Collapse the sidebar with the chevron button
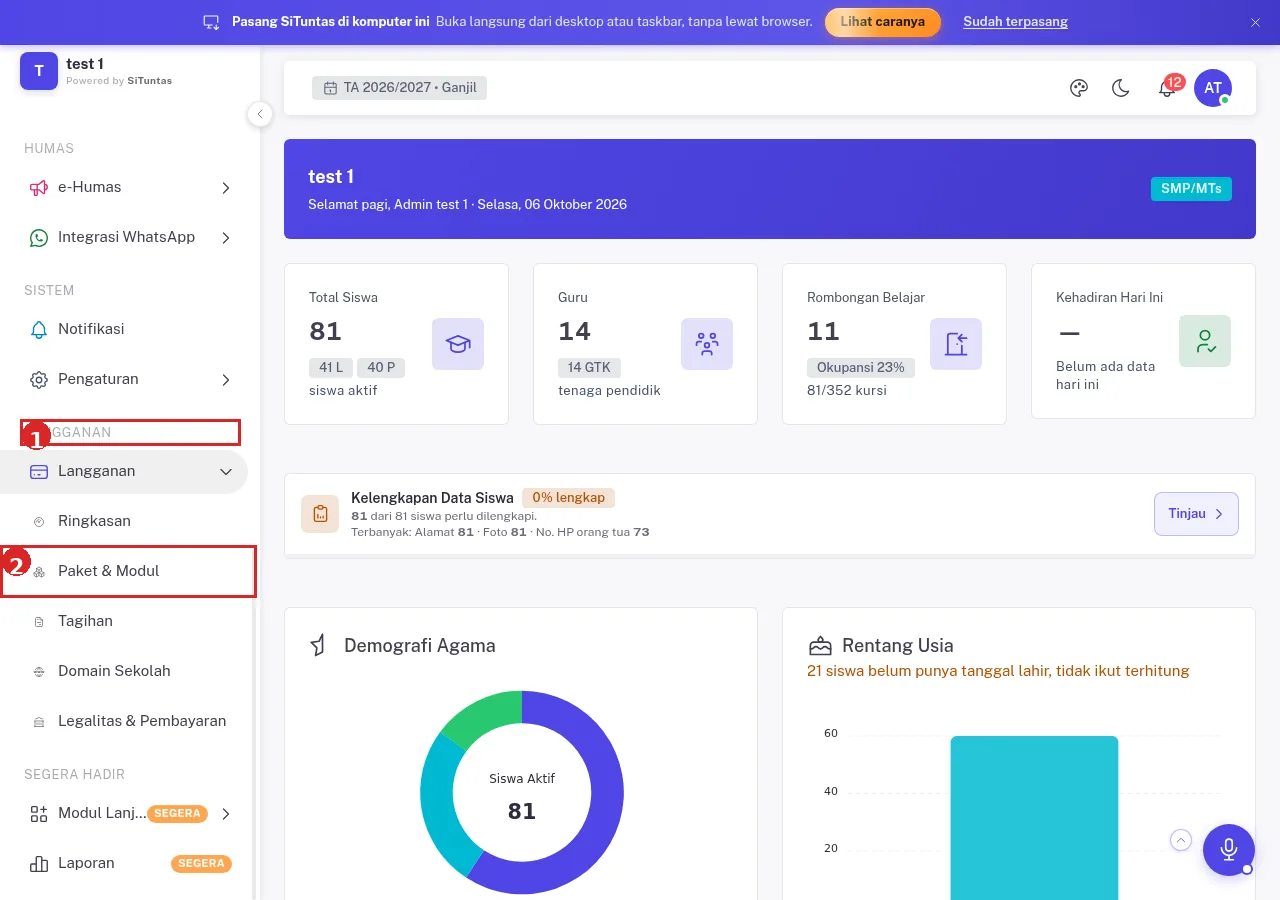The image size is (1280, 900). (260, 114)
